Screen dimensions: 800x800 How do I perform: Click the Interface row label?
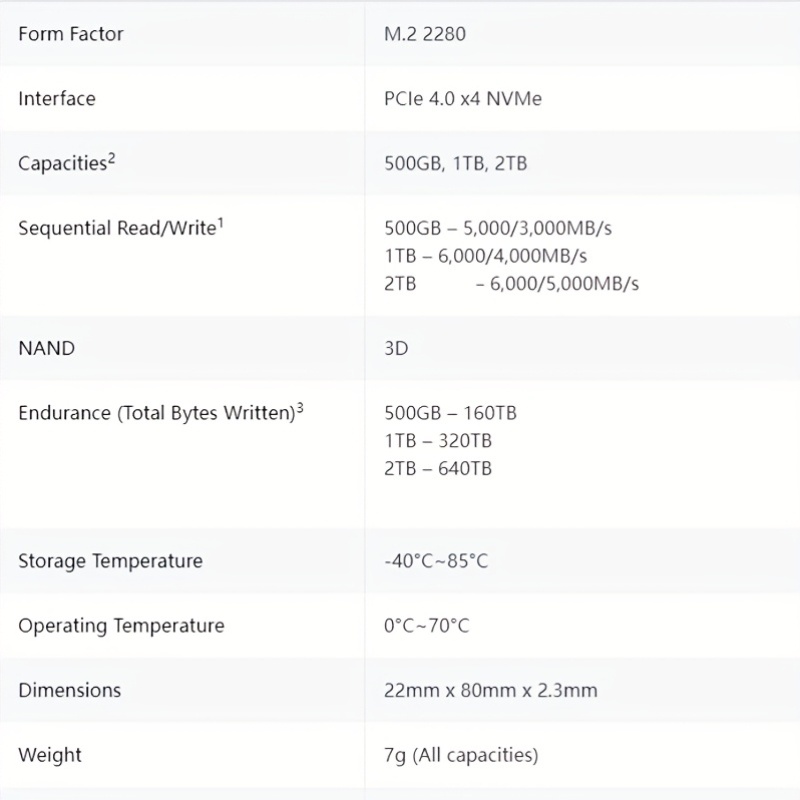point(57,98)
